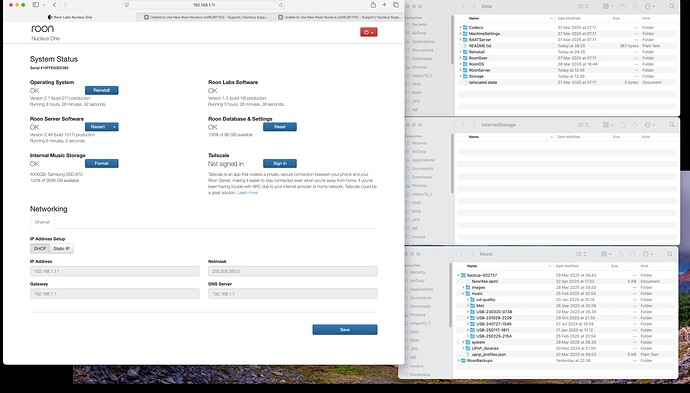Viewport: 690px width, 393px height.
Task: Click the IP Address field
Action: pyautogui.click(x=114, y=271)
